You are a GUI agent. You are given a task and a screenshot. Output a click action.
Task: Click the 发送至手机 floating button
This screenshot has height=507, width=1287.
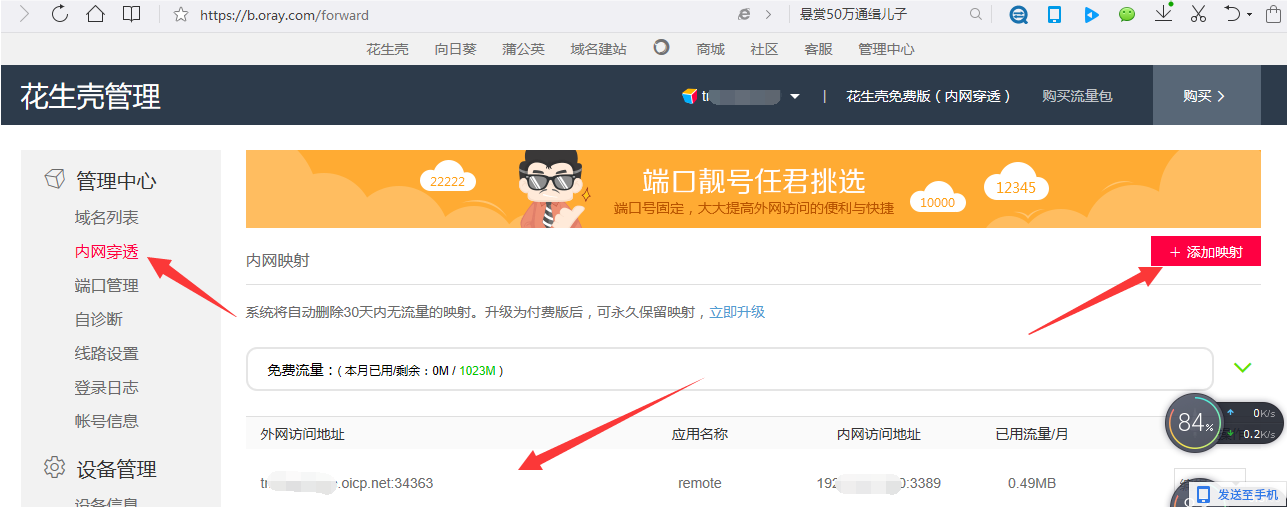click(1237, 494)
